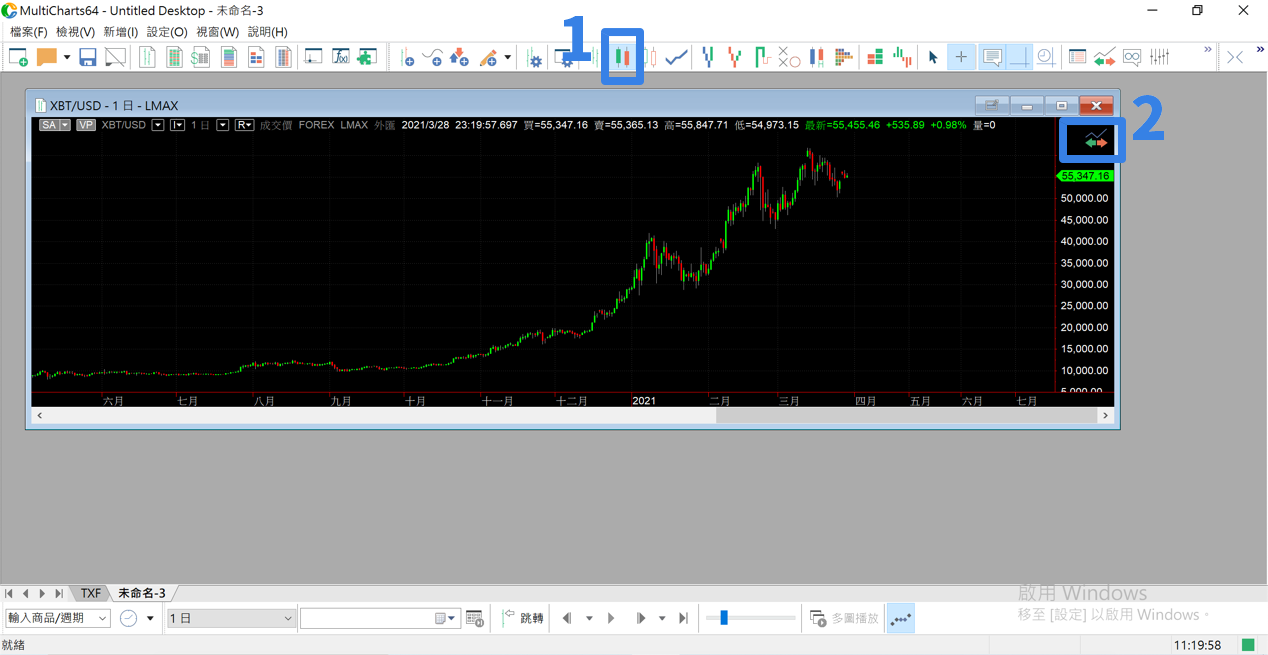The image size is (1268, 655).
Task: Toggle the data hint window button
Action: (x=992, y=57)
